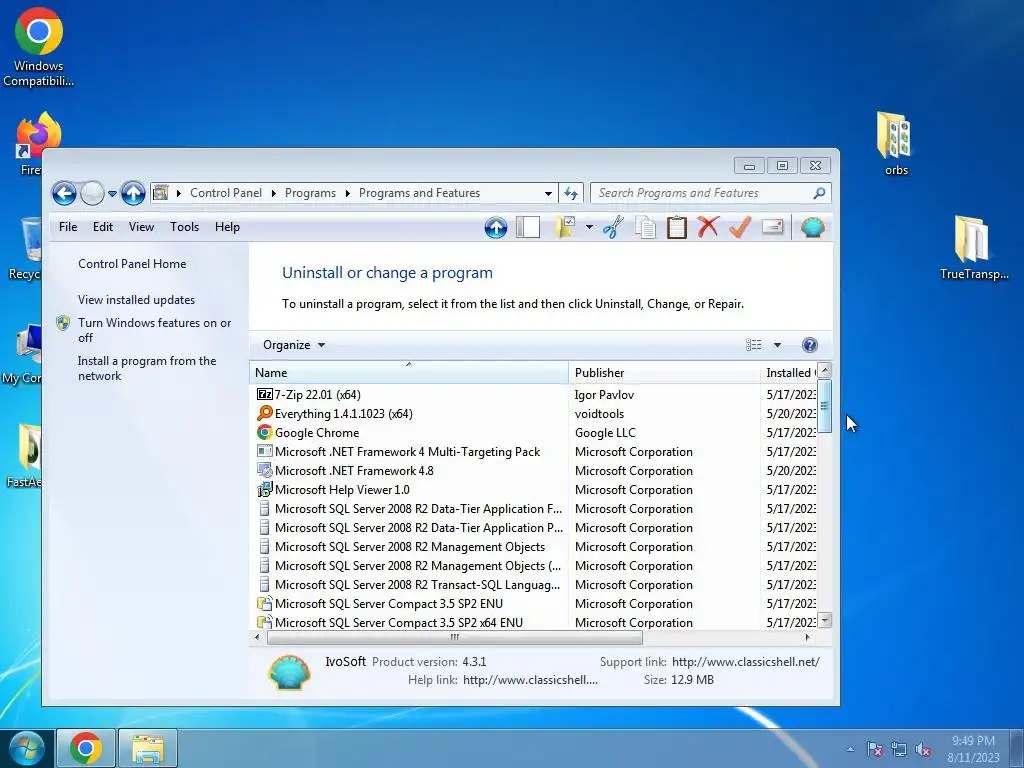Select Google Chrome in program list
The width and height of the screenshot is (1024, 768).
tap(317, 432)
